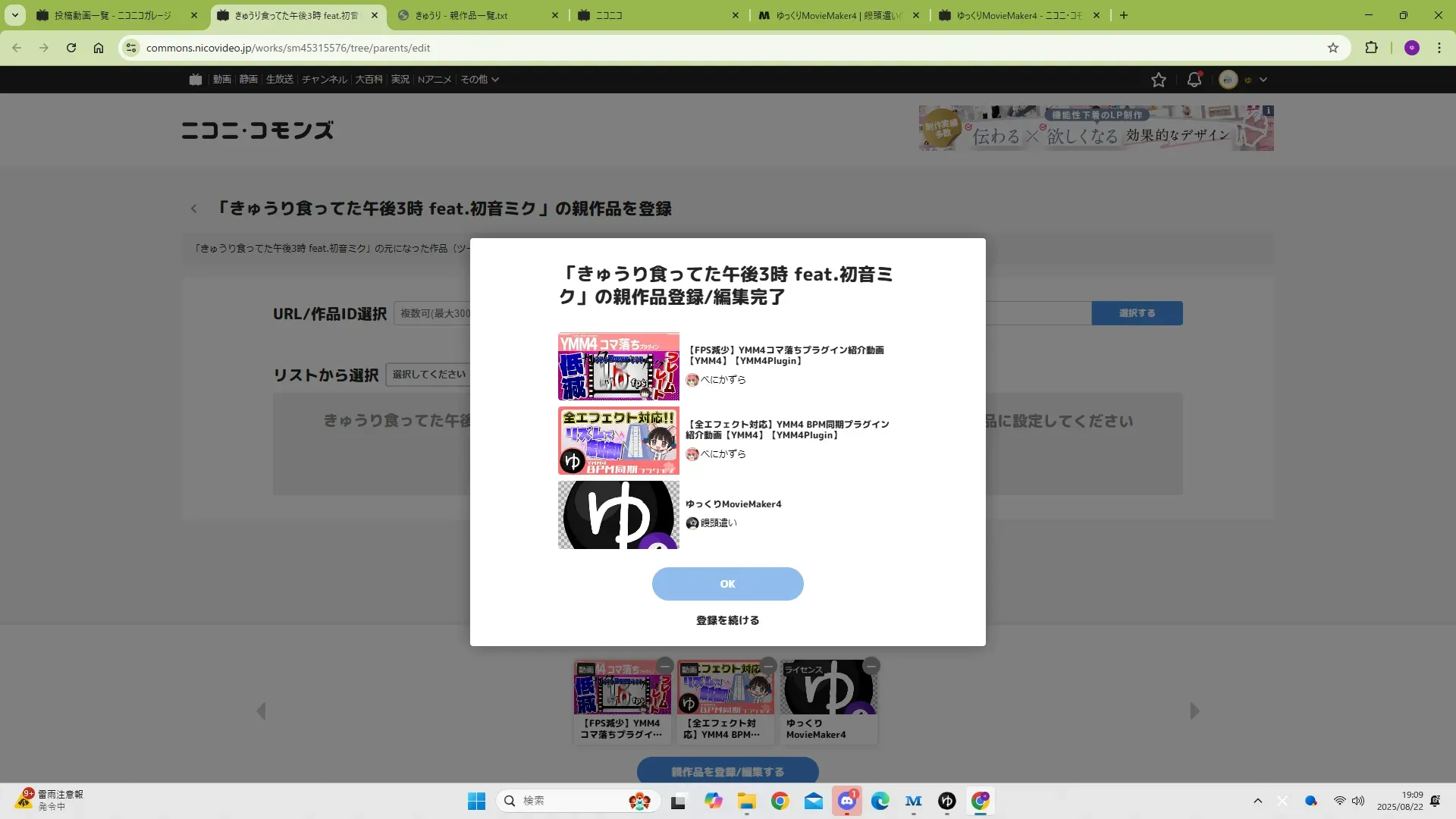Open the Niconico notifications bell
This screenshot has height=819, width=1456.
point(1194,80)
